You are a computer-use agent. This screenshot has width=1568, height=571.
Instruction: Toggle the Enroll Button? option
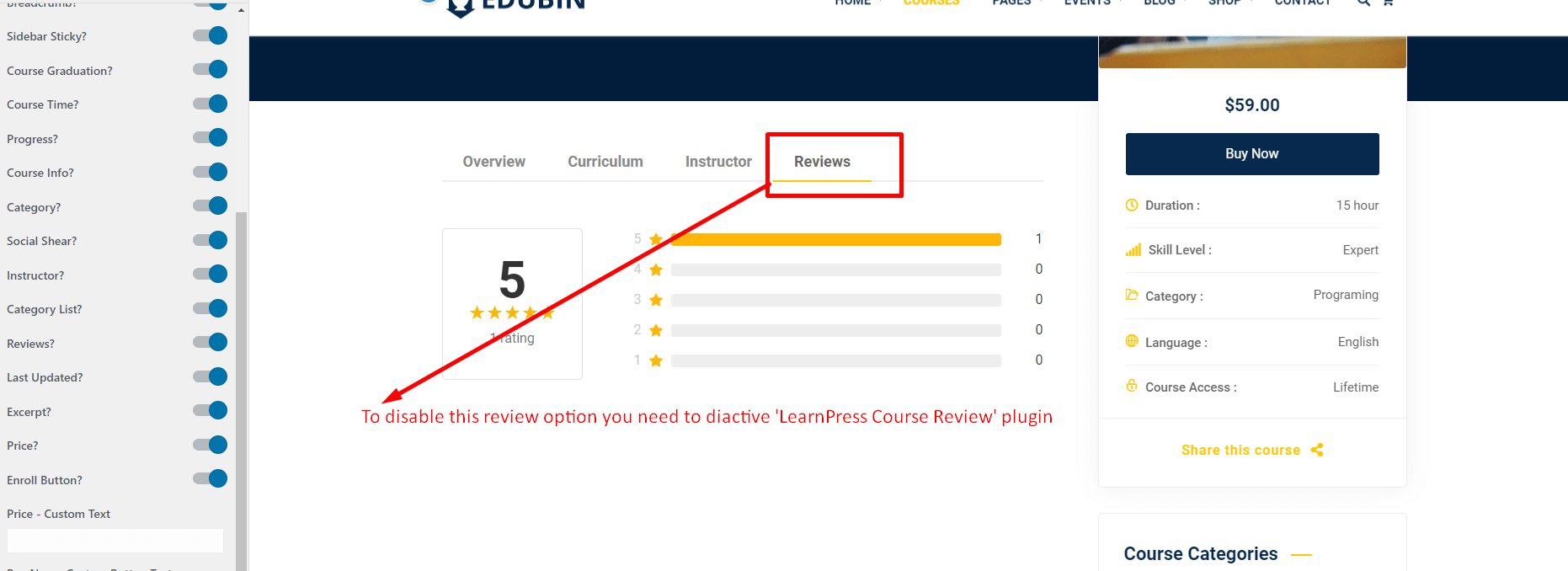pyautogui.click(x=211, y=478)
